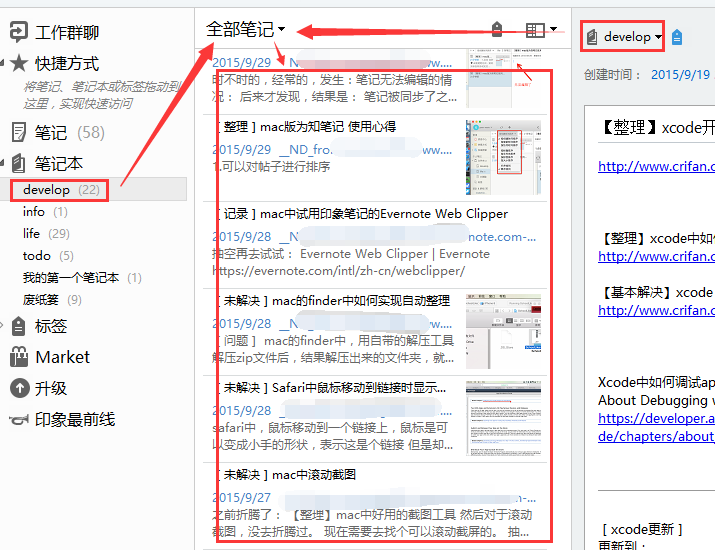
Task: Click the 标签 sidebar label
Action: coord(51,326)
